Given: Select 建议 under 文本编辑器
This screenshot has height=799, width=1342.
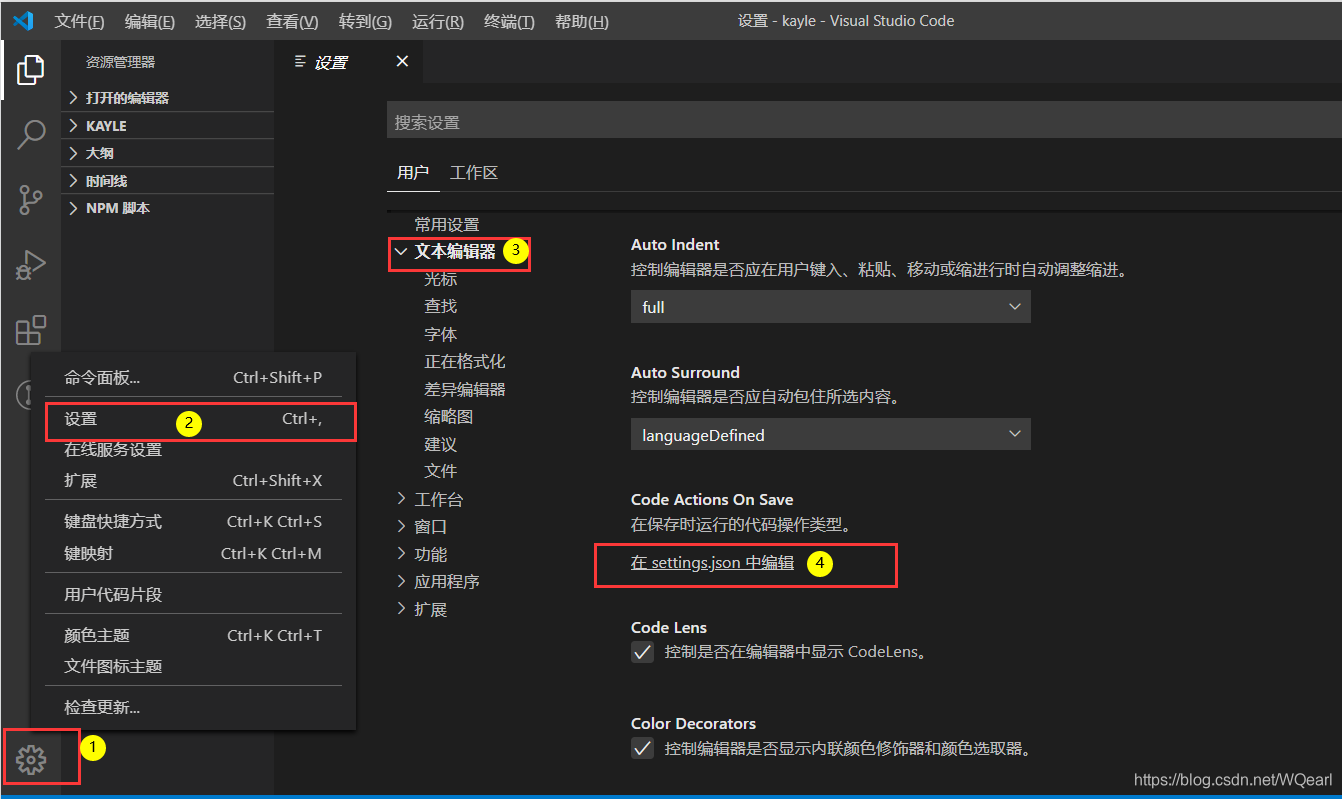Looking at the screenshot, I should tap(440, 444).
